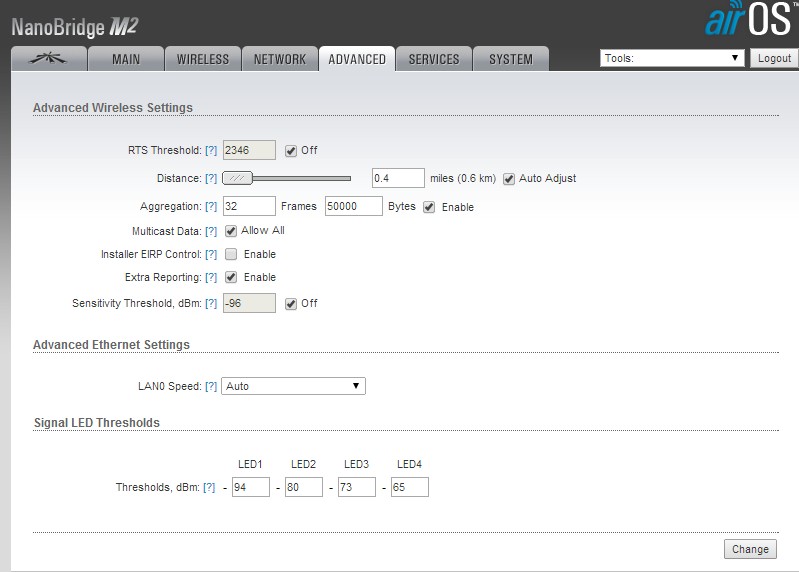
Task: Open LAN0 Speed help link
Action: click(211, 386)
